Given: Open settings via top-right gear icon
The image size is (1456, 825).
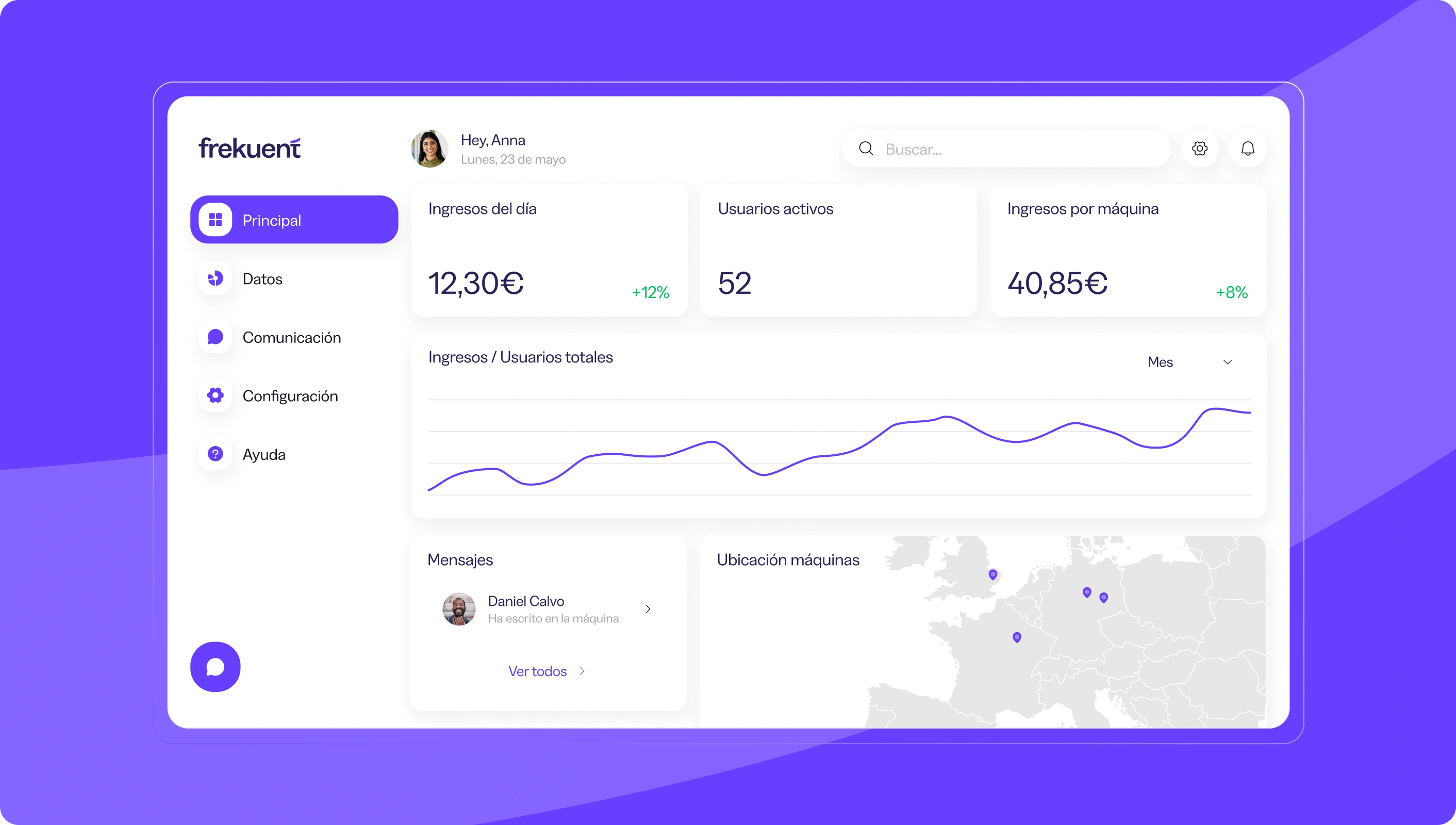Looking at the screenshot, I should tap(1199, 148).
